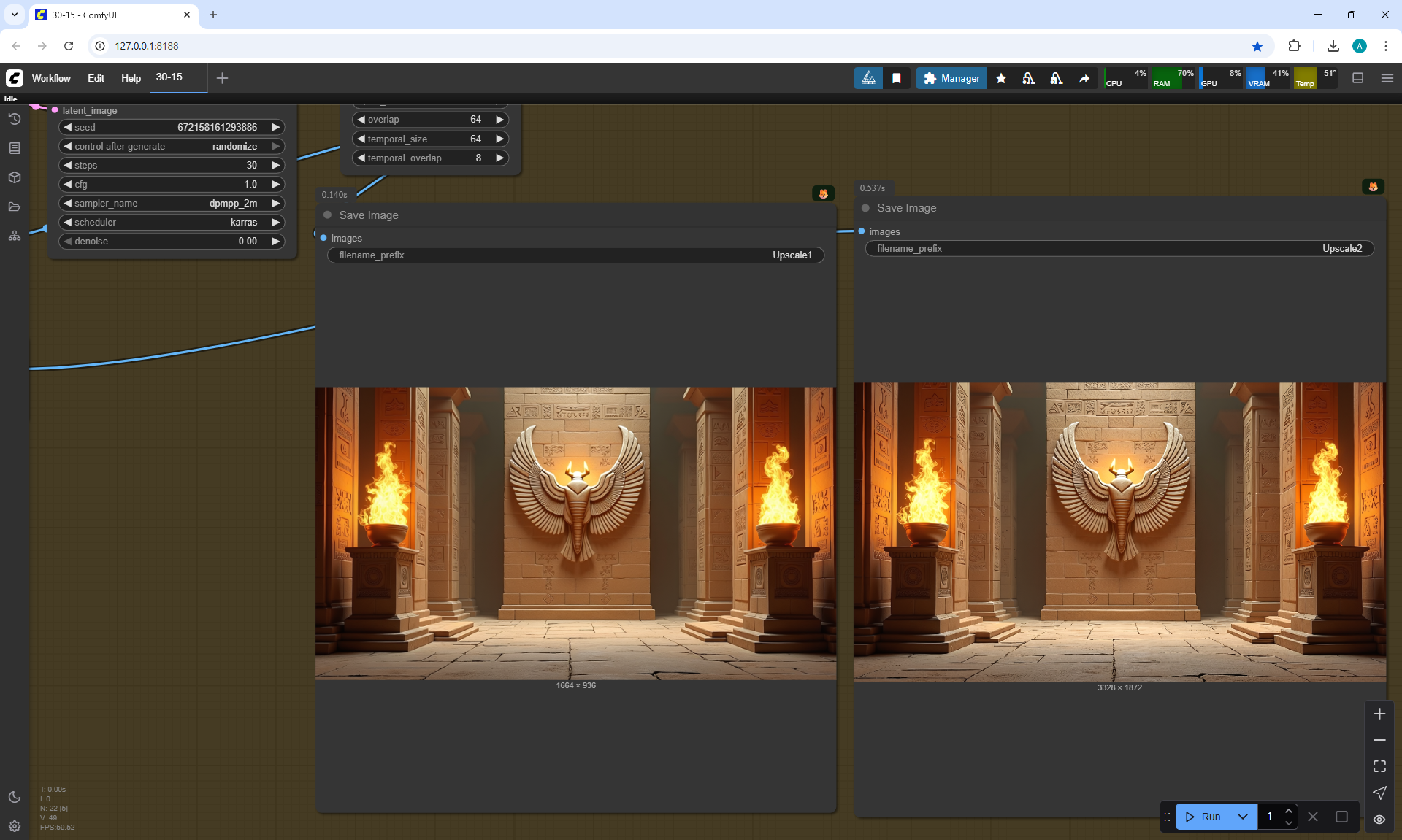Open the queue history sidebar icon
Viewport: 1402px width, 840px height.
[x=15, y=119]
